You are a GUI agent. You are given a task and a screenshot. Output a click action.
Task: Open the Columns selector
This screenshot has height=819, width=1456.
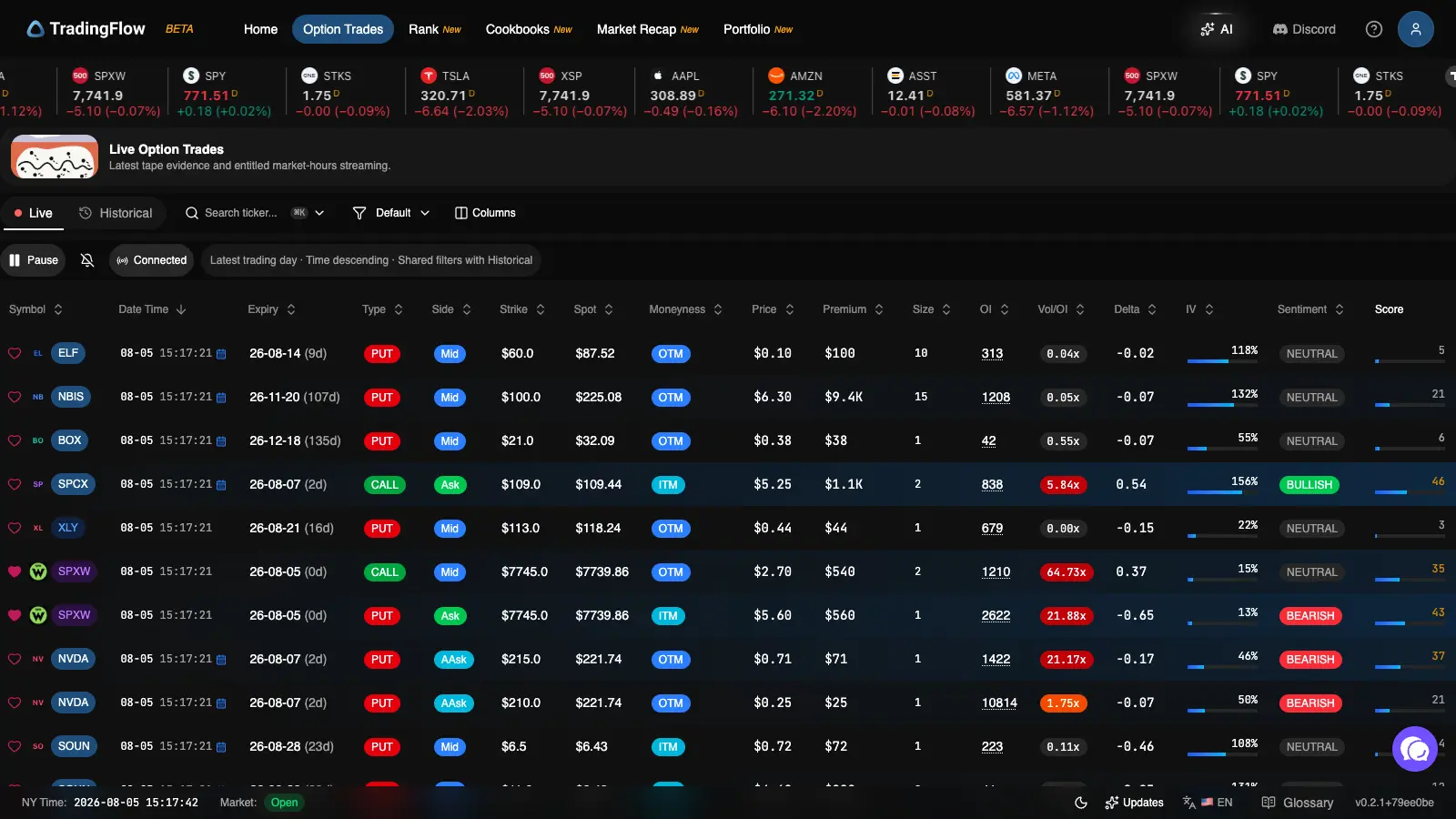(485, 213)
